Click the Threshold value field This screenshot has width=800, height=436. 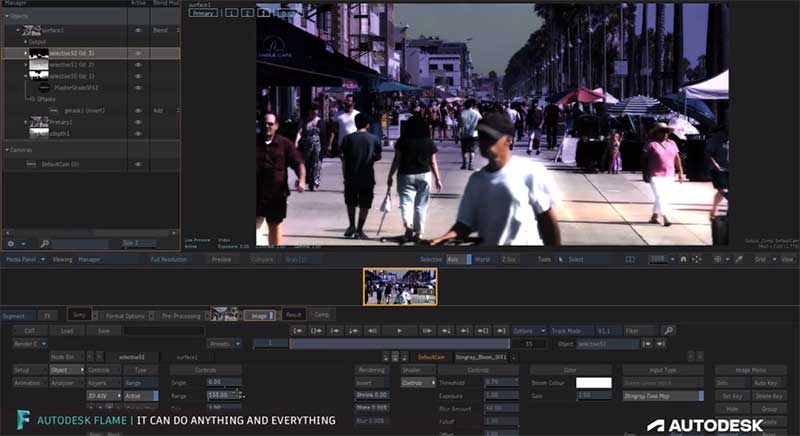coord(501,382)
